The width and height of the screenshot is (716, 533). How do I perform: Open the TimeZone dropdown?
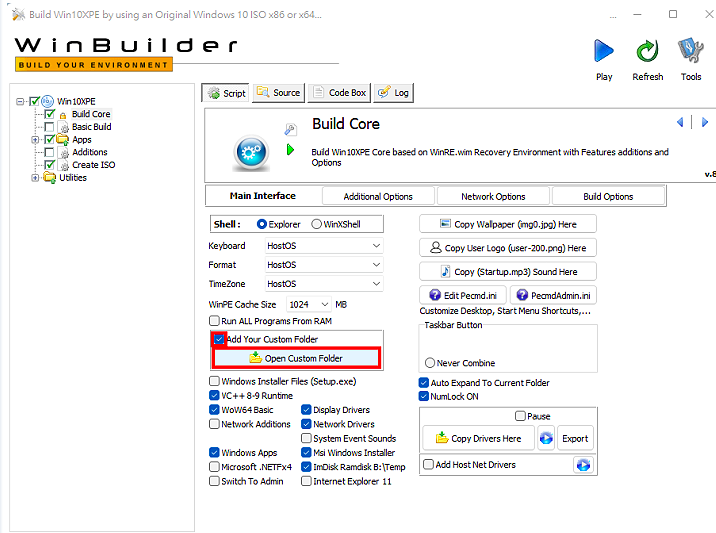click(x=324, y=284)
